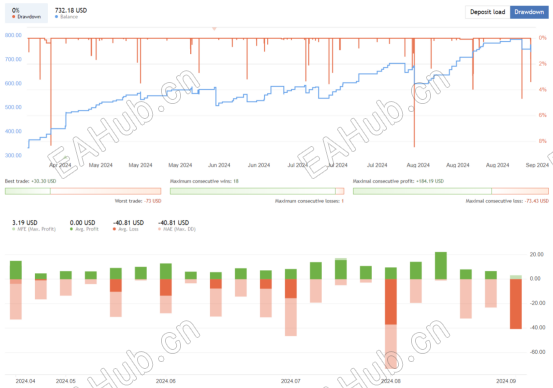
Task: Toggle the MFE (Max. Profit) legend item
Action: pyautogui.click(x=34, y=229)
